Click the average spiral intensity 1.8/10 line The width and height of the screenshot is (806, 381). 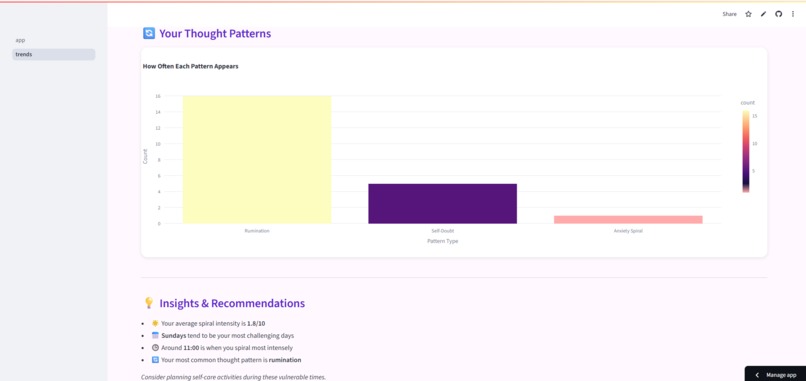click(213, 323)
